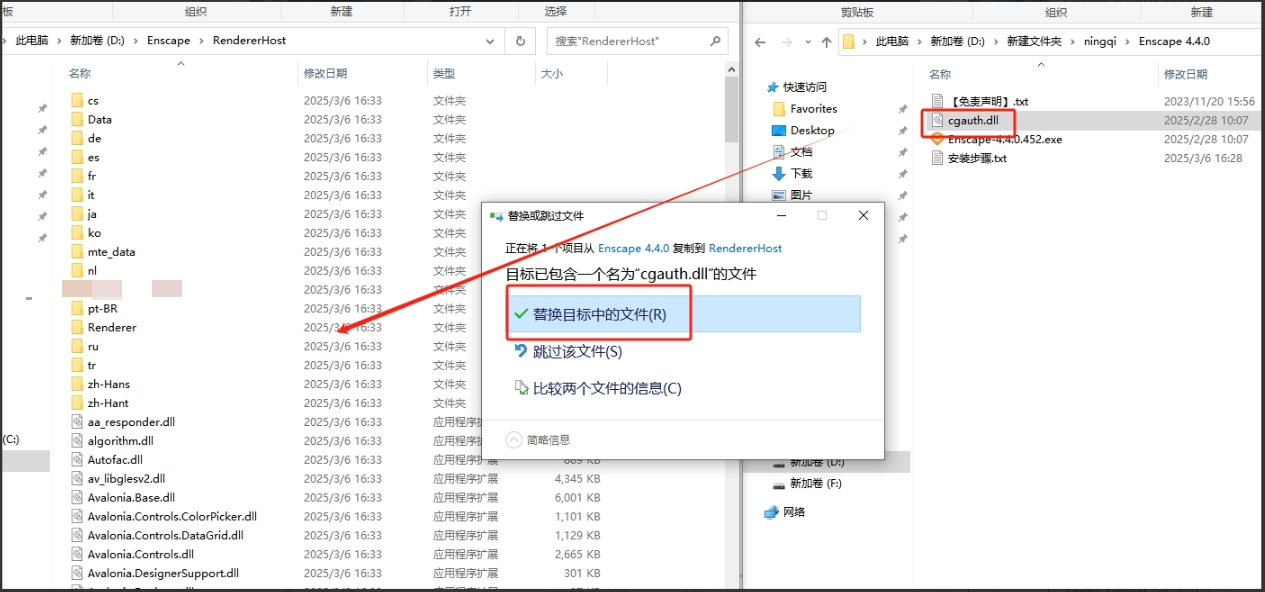Image resolution: width=1265 pixels, height=592 pixels.
Task: Sort left window by 大小 column
Action: click(552, 73)
